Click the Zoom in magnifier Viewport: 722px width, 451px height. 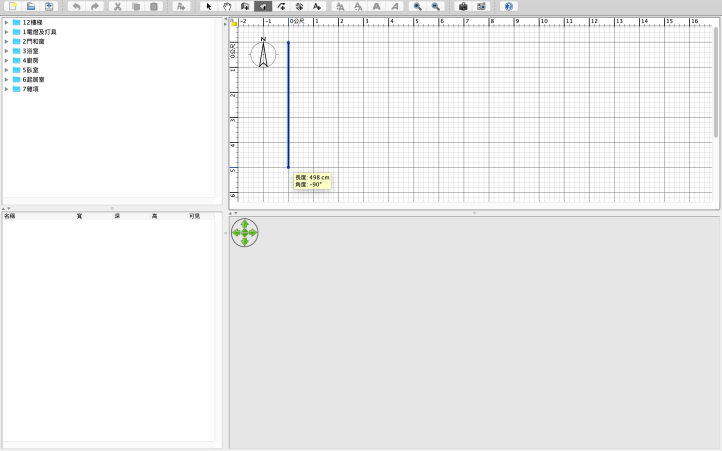(x=417, y=6)
